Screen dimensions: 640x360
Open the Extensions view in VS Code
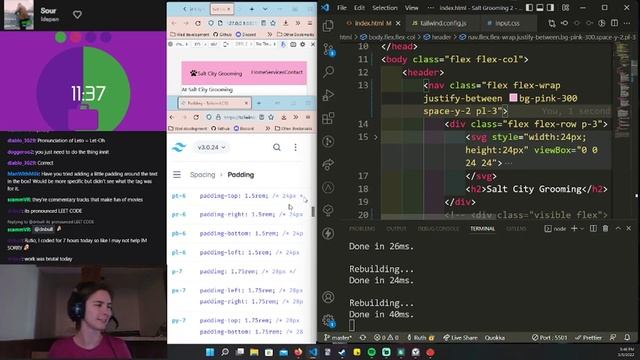(x=328, y=118)
